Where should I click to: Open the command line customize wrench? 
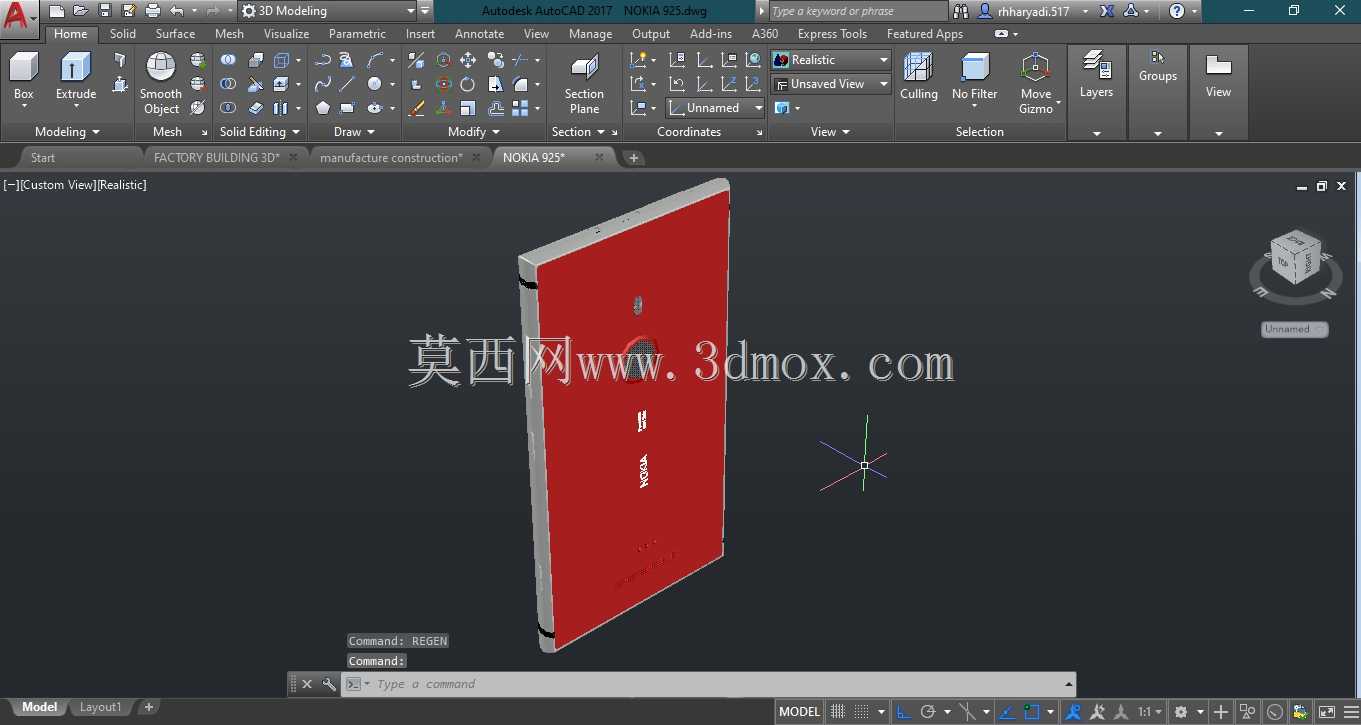tap(329, 684)
